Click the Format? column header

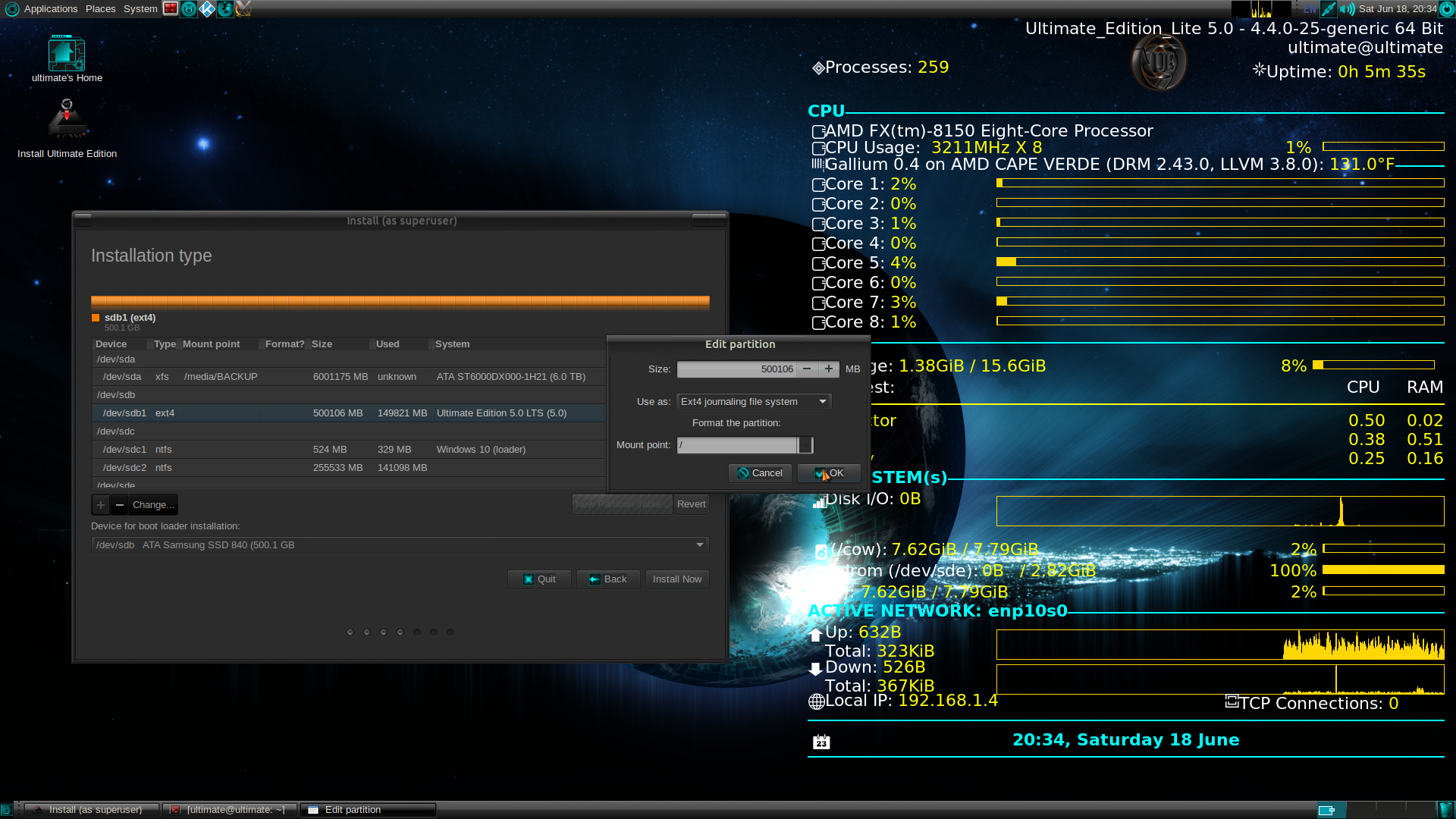[x=284, y=344]
